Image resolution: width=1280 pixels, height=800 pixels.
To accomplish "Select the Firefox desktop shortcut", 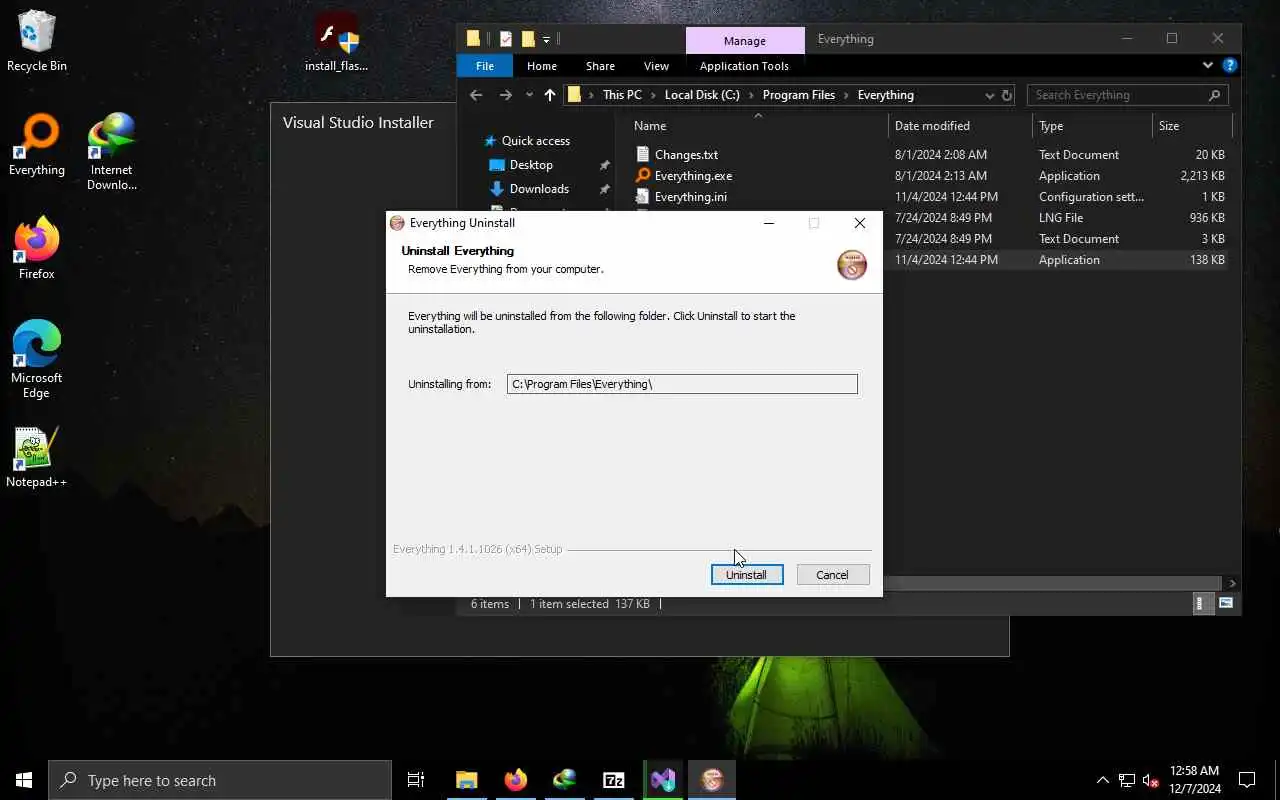I will (37, 249).
